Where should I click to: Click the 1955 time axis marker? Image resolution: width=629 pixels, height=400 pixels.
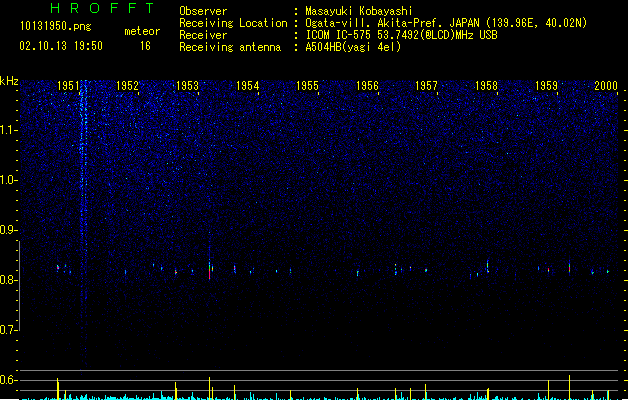point(307,86)
